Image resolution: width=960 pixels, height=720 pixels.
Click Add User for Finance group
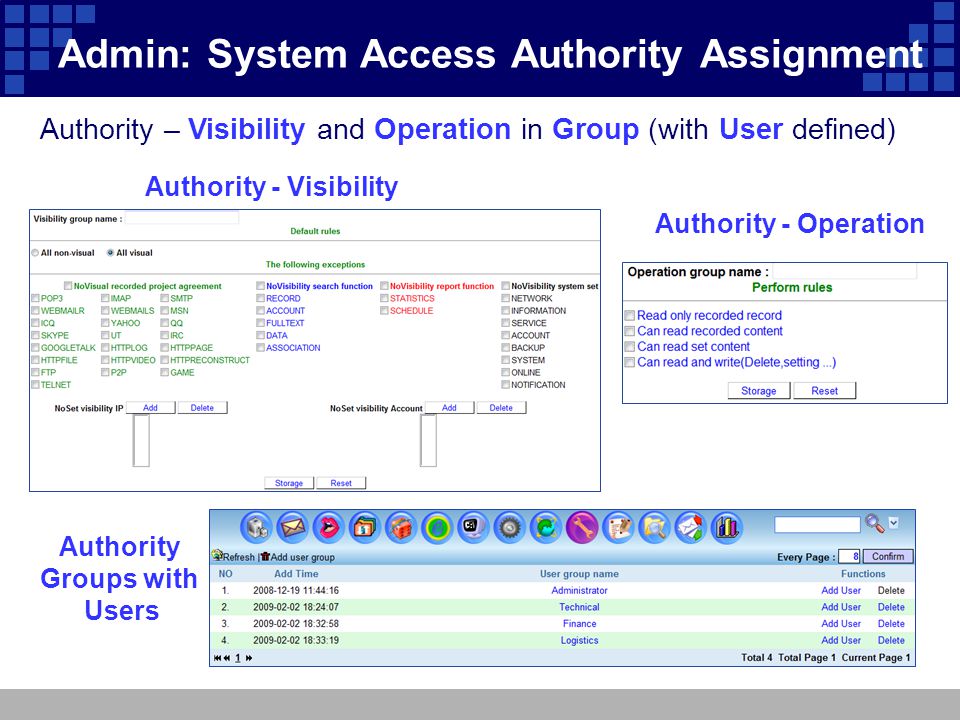841,624
